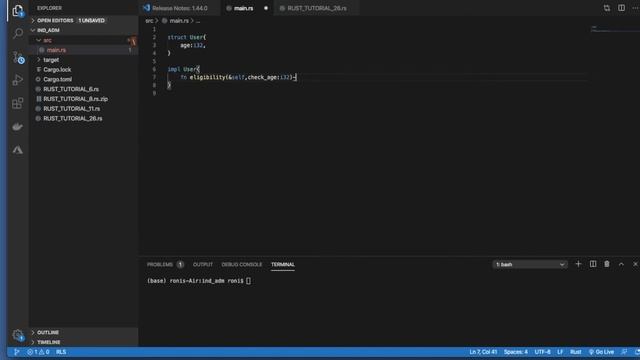Open the terminal shell selector dropdown (1: bash)
The width and height of the screenshot is (640, 360).
529,264
